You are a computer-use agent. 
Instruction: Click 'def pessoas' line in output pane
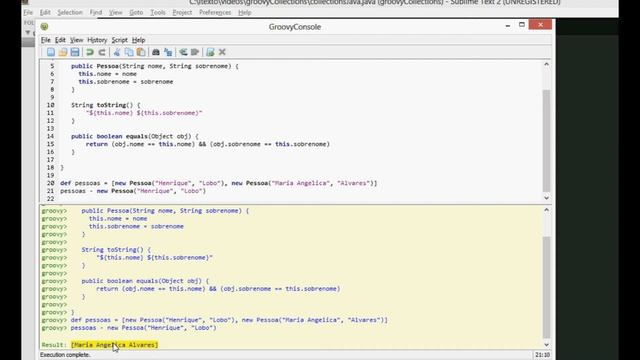pyautogui.click(x=229, y=320)
